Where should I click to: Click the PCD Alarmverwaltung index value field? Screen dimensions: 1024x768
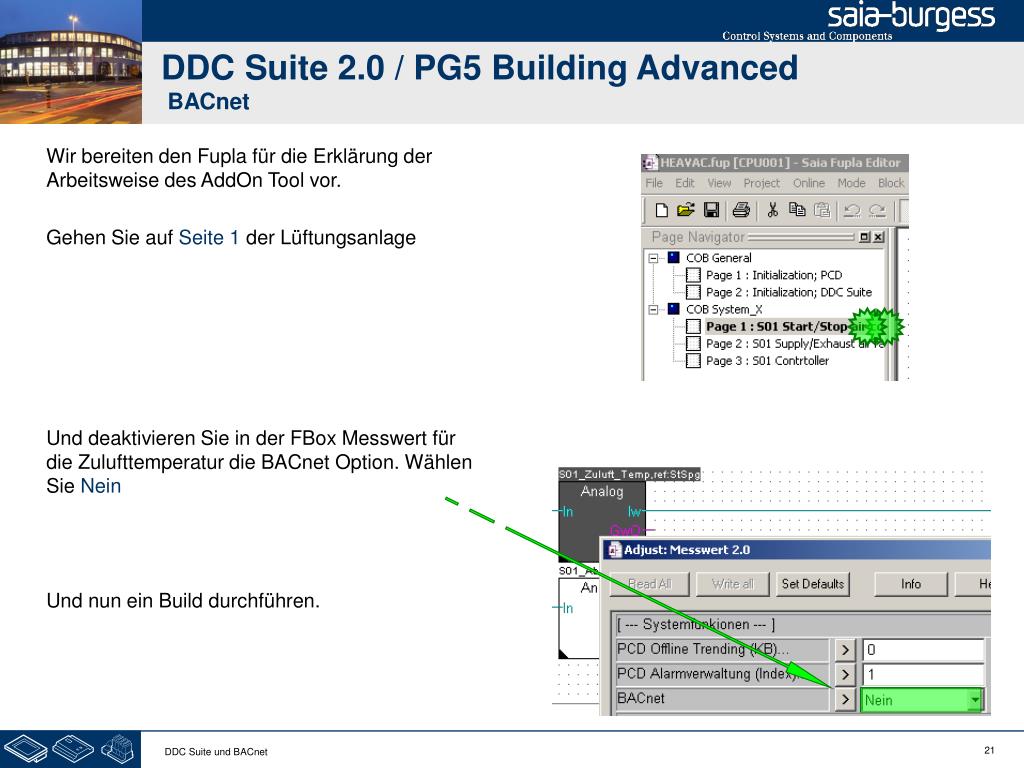[x=923, y=674]
